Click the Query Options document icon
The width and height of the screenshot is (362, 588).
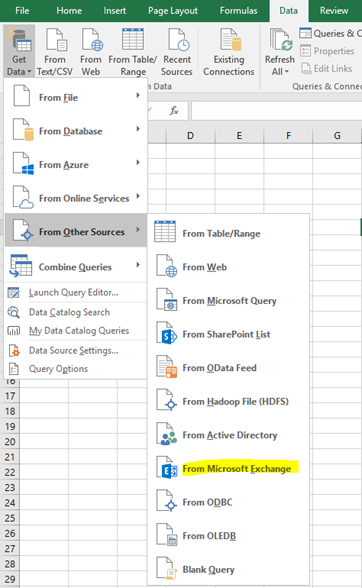click(x=14, y=369)
